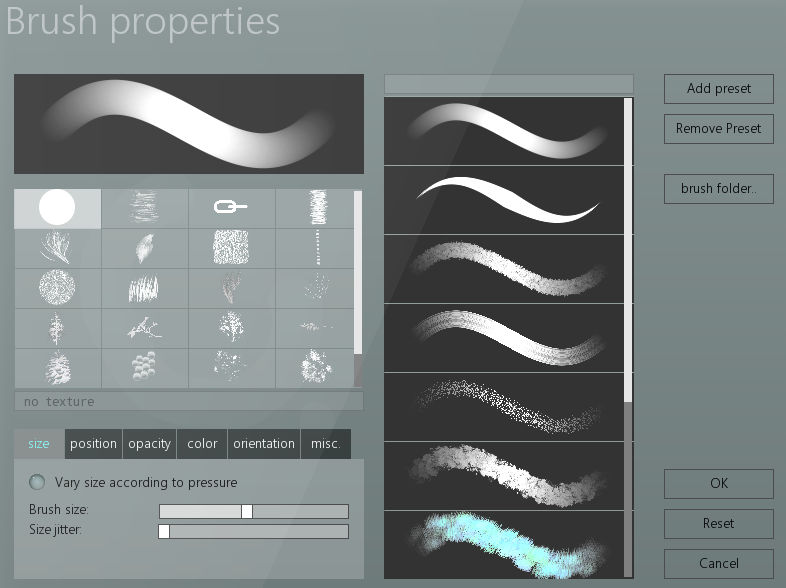Select the hard calligraphic stroke preset
786x588 pixels.
[x=504, y=200]
